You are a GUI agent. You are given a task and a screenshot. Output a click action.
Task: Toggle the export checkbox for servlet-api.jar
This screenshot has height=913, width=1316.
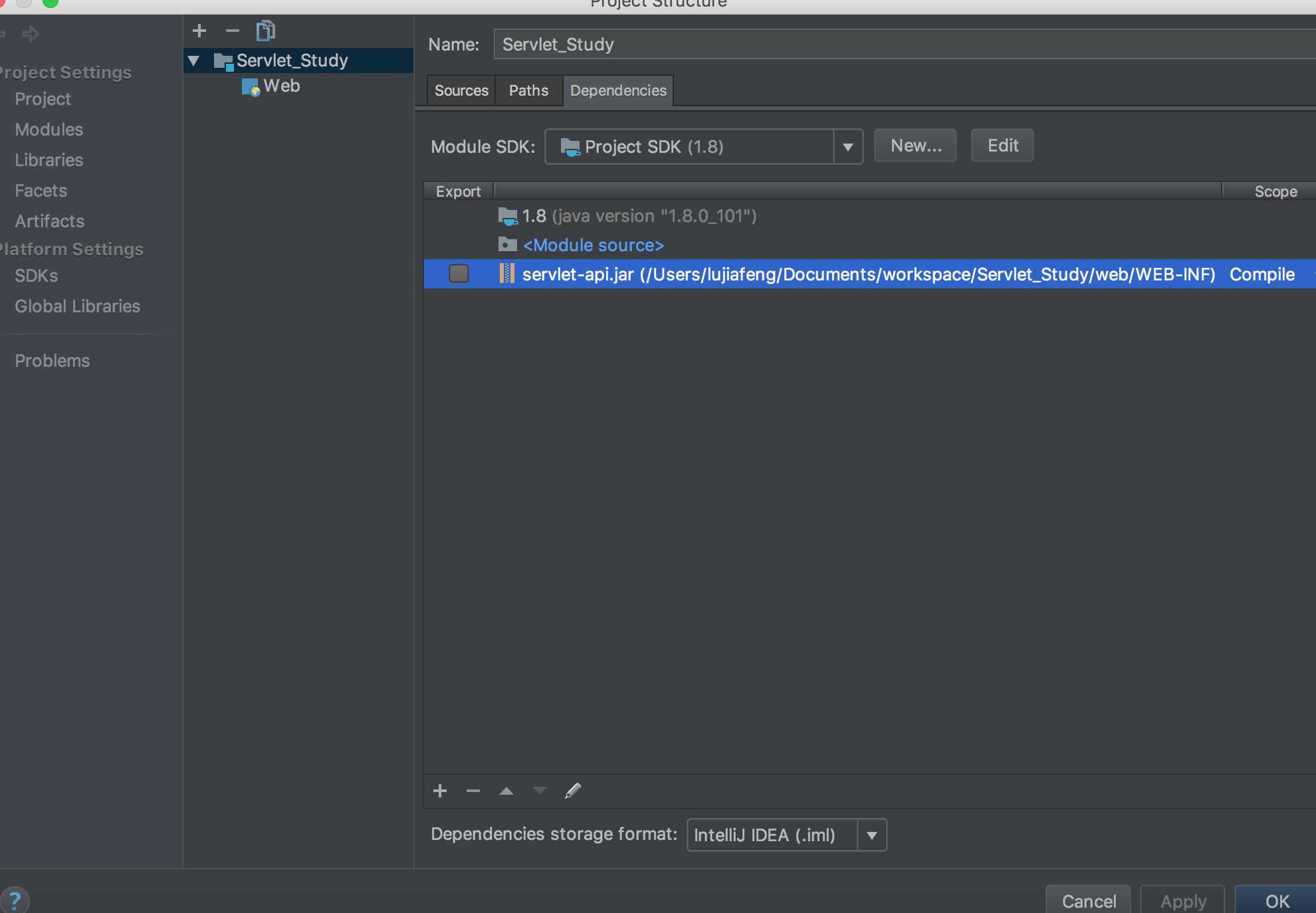[459, 274]
